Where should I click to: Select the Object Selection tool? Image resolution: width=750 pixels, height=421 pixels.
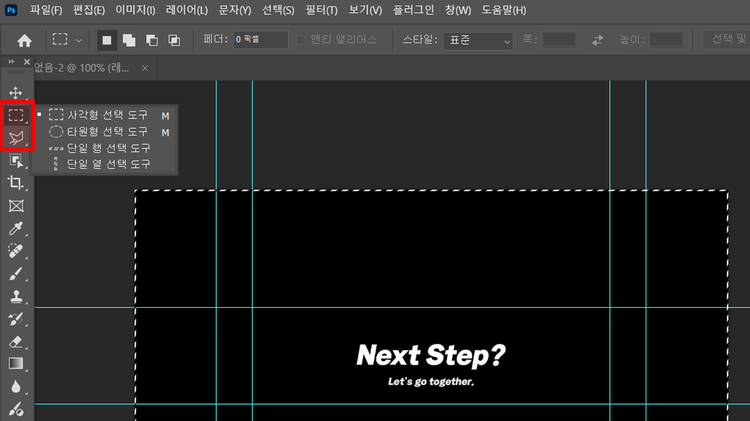click(16, 161)
